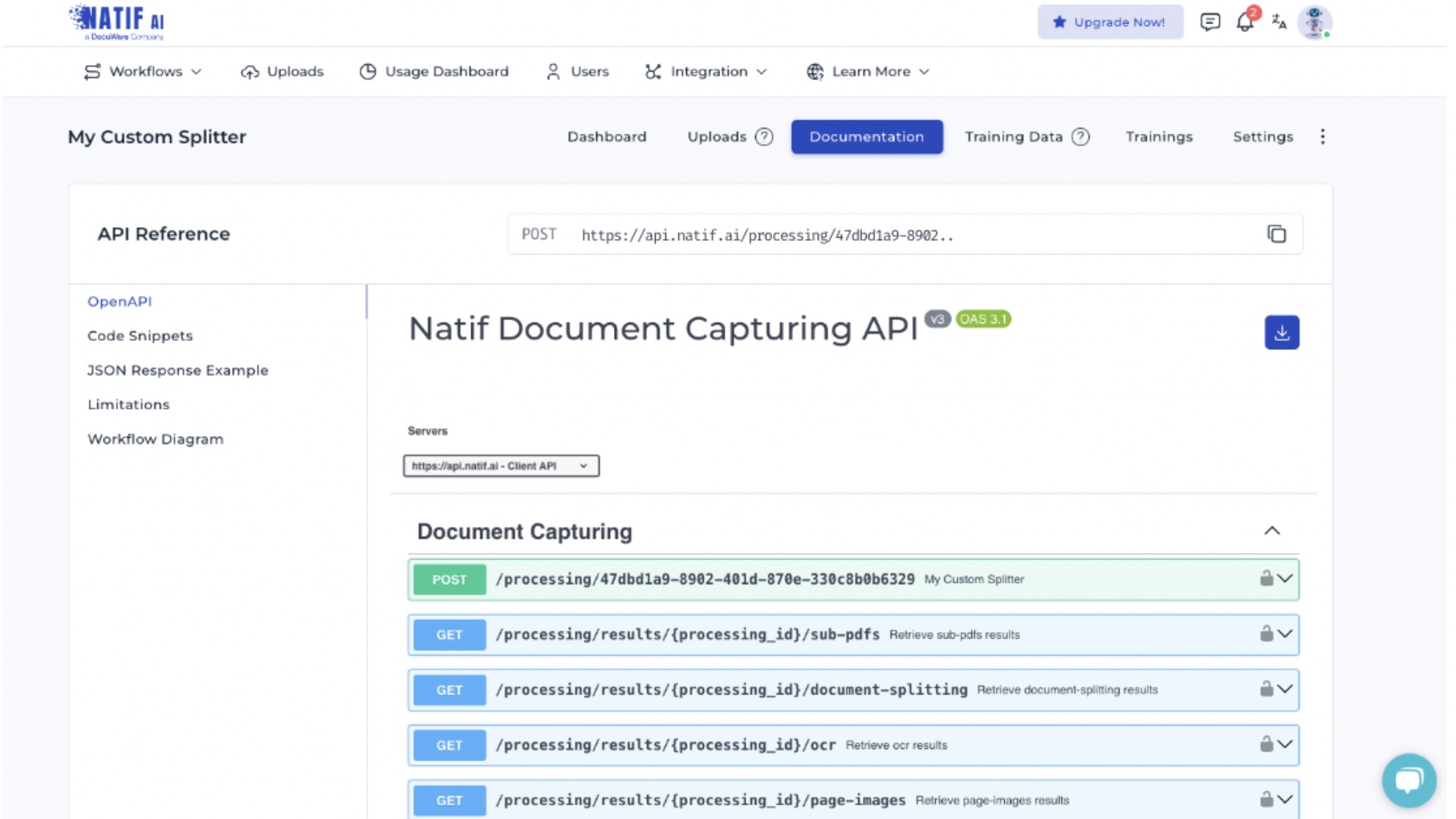Image resolution: width=1456 pixels, height=819 pixels.
Task: Expand the page-images endpoint chevron
Action: [1284, 800]
